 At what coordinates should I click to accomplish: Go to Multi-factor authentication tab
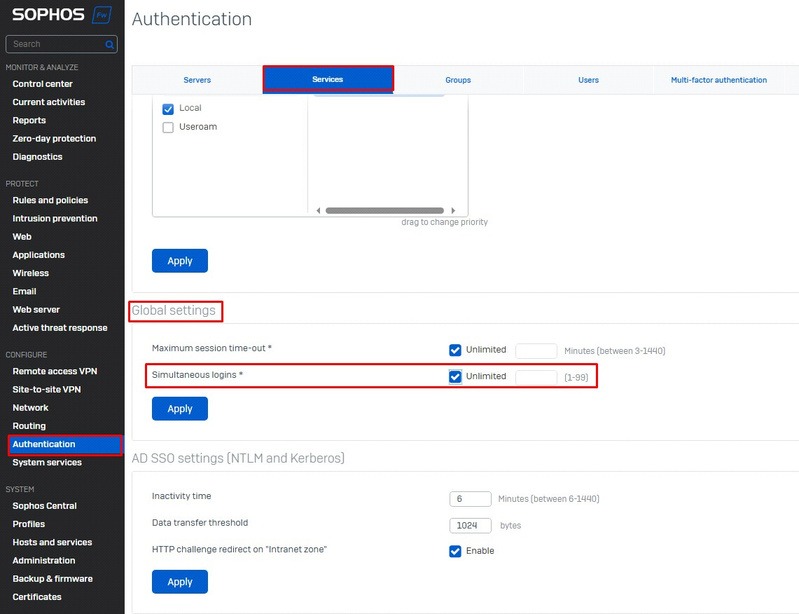coord(718,80)
